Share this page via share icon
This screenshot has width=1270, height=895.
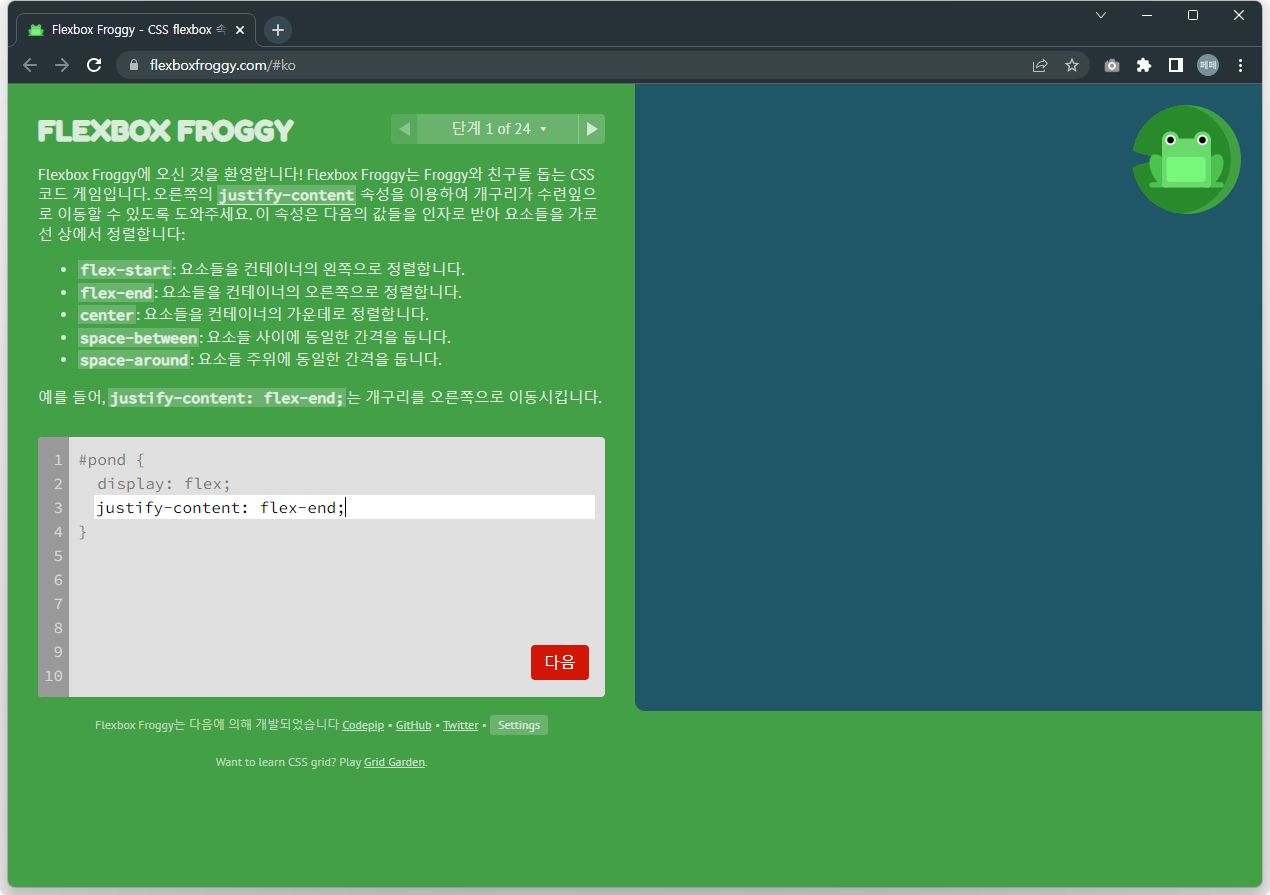tap(1040, 65)
